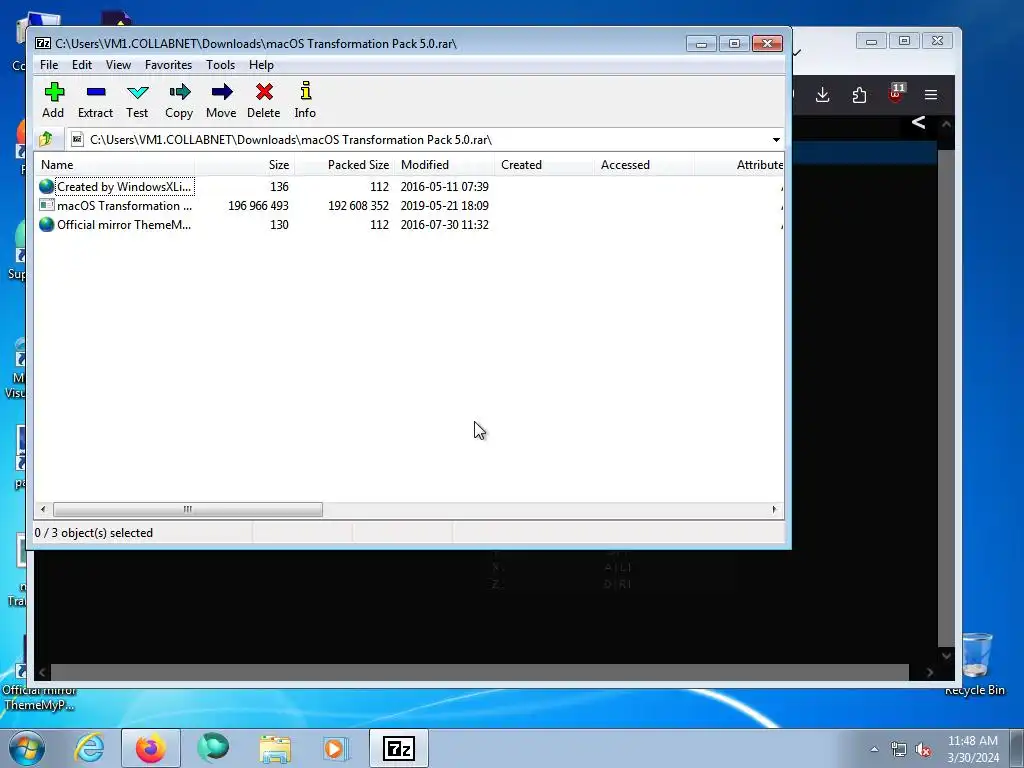
Task: Open the Recycle Bin desktop icon
Action: click(x=975, y=664)
